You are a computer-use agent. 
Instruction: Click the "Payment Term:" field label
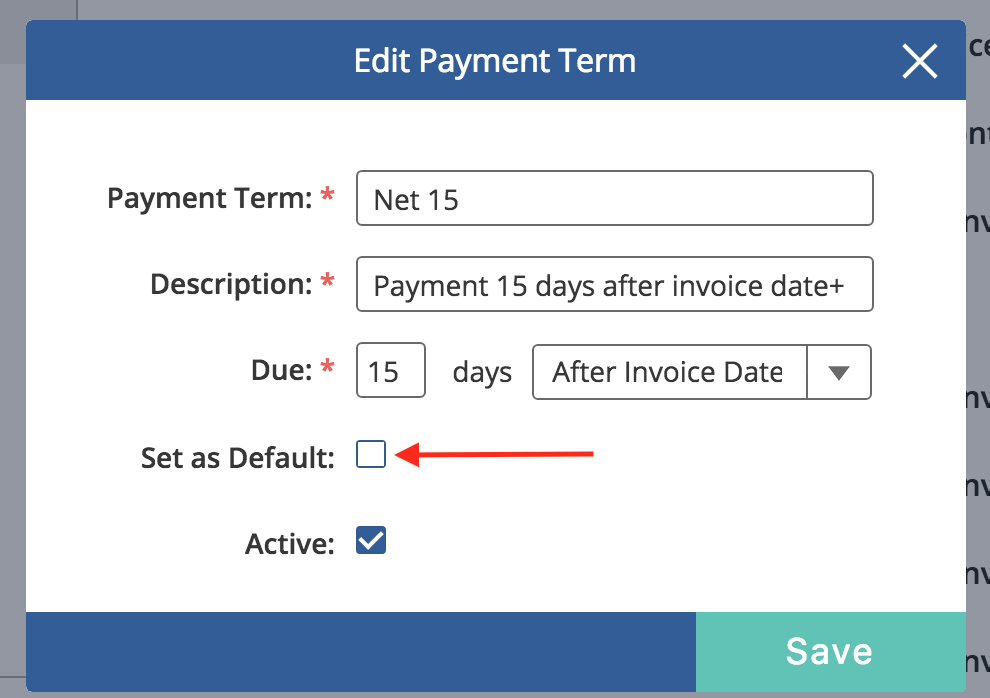[x=210, y=198]
